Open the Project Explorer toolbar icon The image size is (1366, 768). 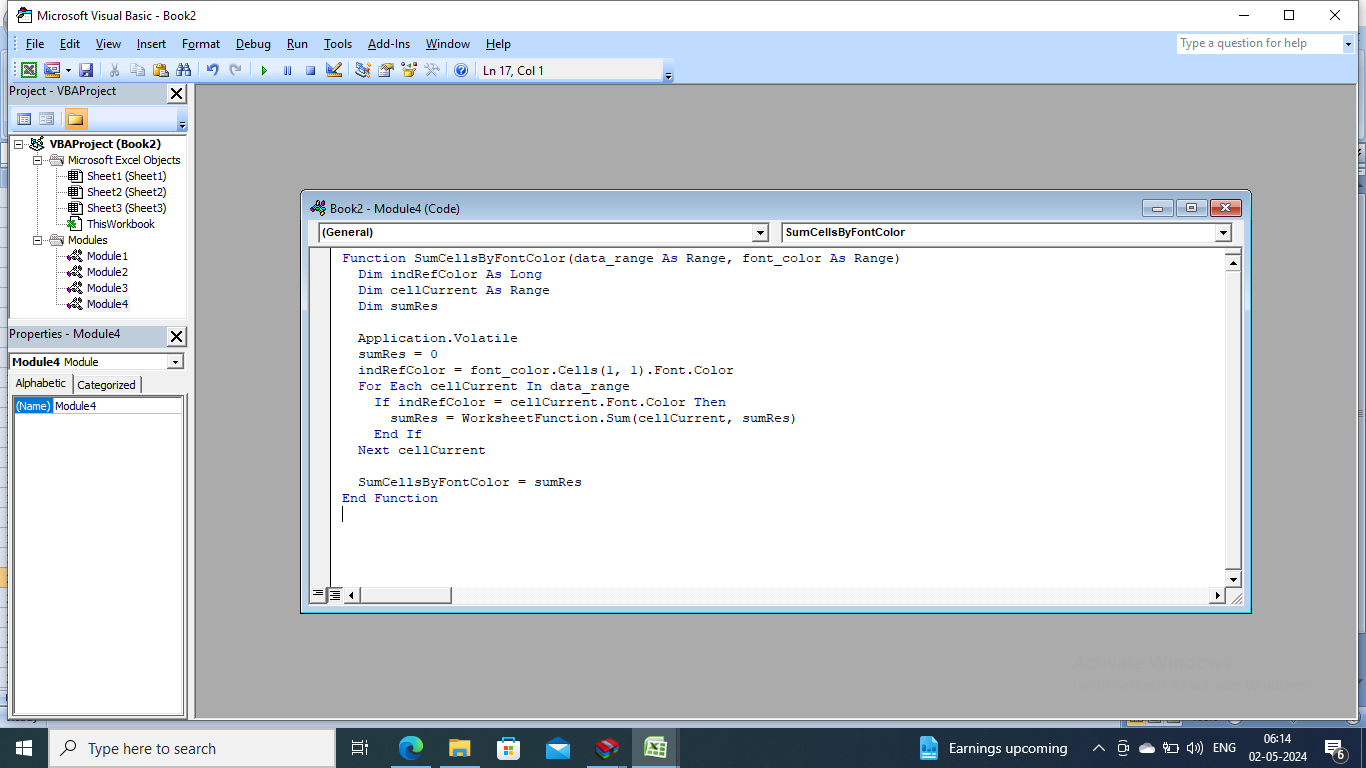(362, 70)
